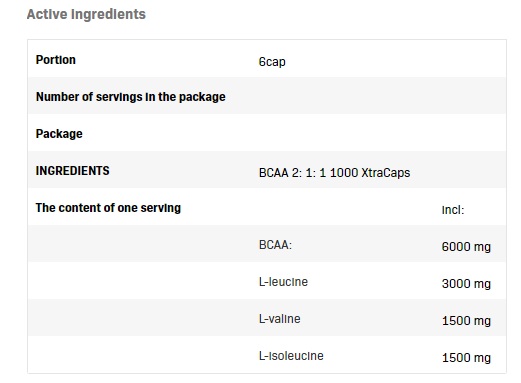Select the L-leucine ingredient name
The height and width of the screenshot is (383, 521).
(283, 282)
